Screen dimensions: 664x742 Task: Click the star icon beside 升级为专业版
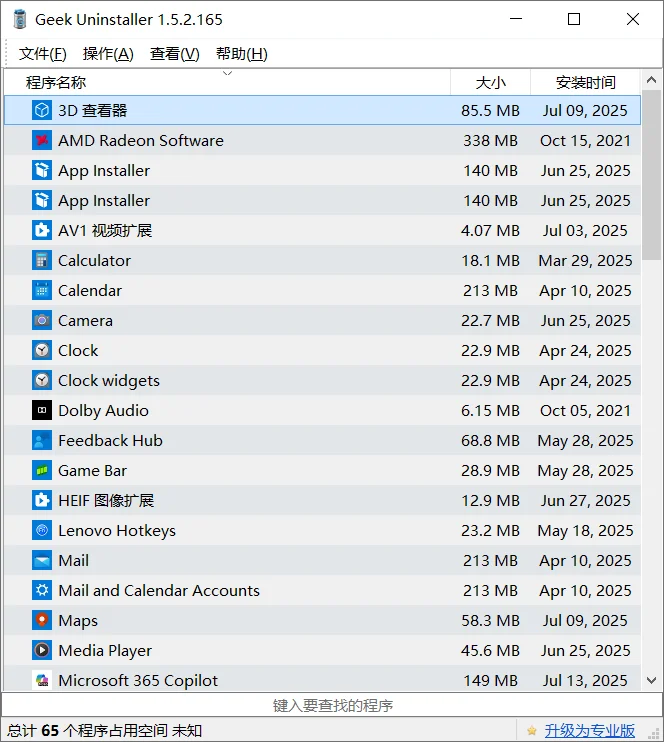click(531, 731)
